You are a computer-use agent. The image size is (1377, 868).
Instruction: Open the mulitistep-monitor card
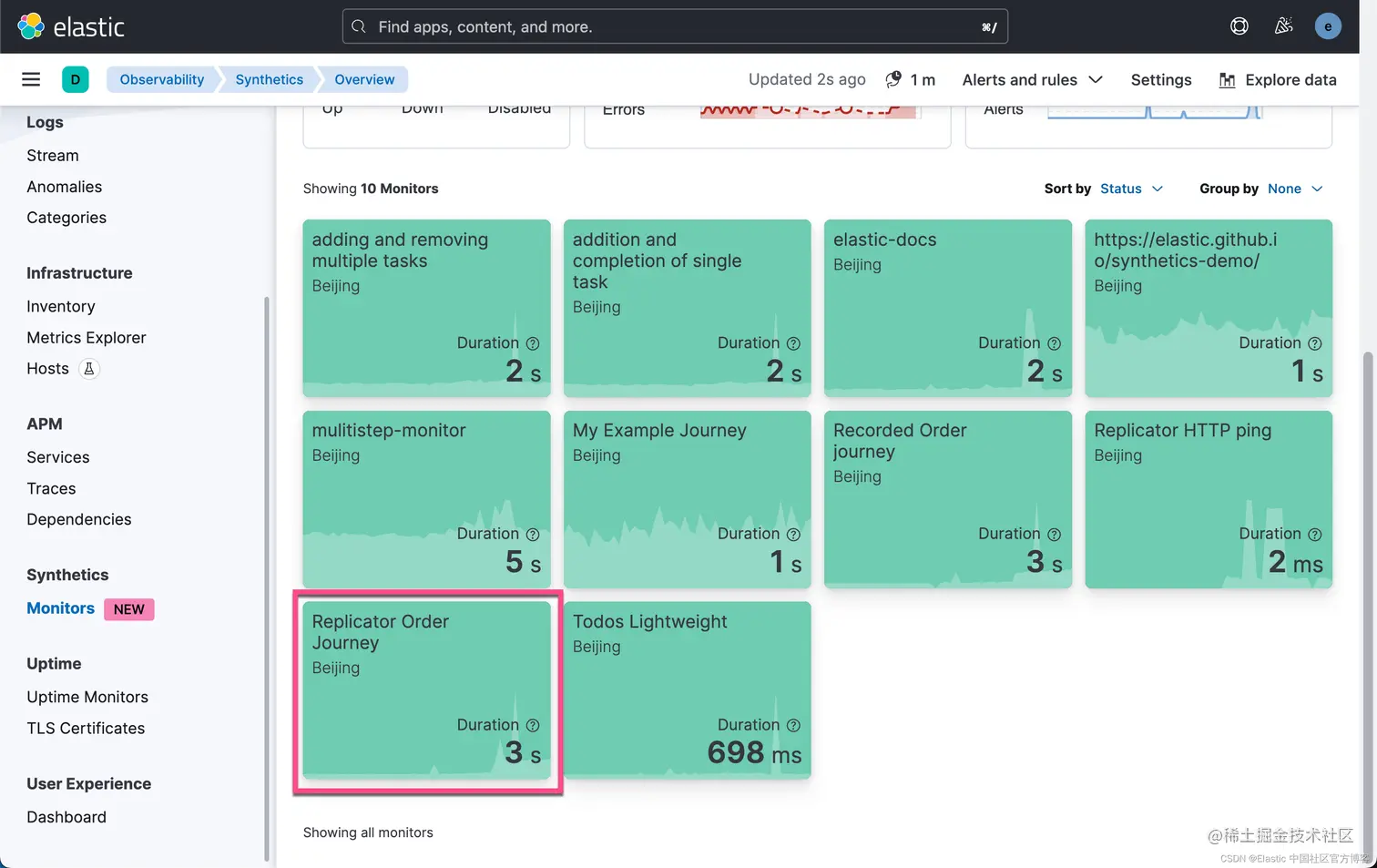pos(426,499)
